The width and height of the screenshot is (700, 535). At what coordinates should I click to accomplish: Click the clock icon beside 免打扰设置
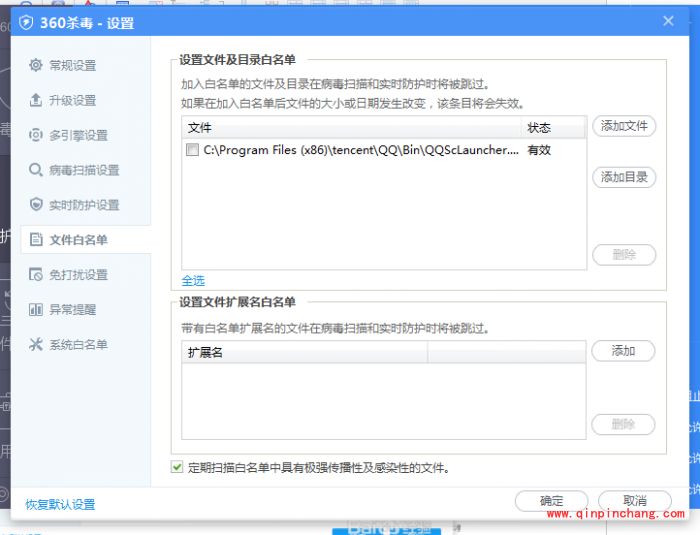pos(36,275)
